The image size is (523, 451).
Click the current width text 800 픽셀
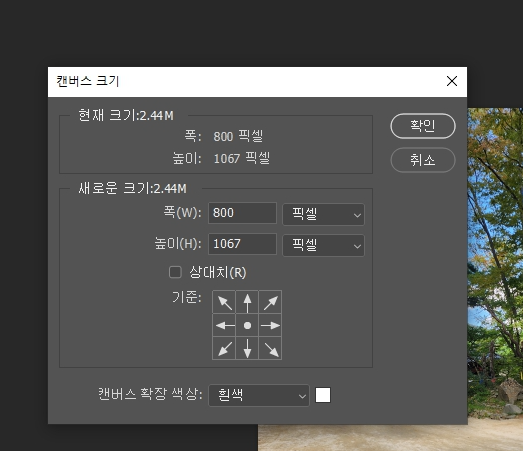click(238, 136)
